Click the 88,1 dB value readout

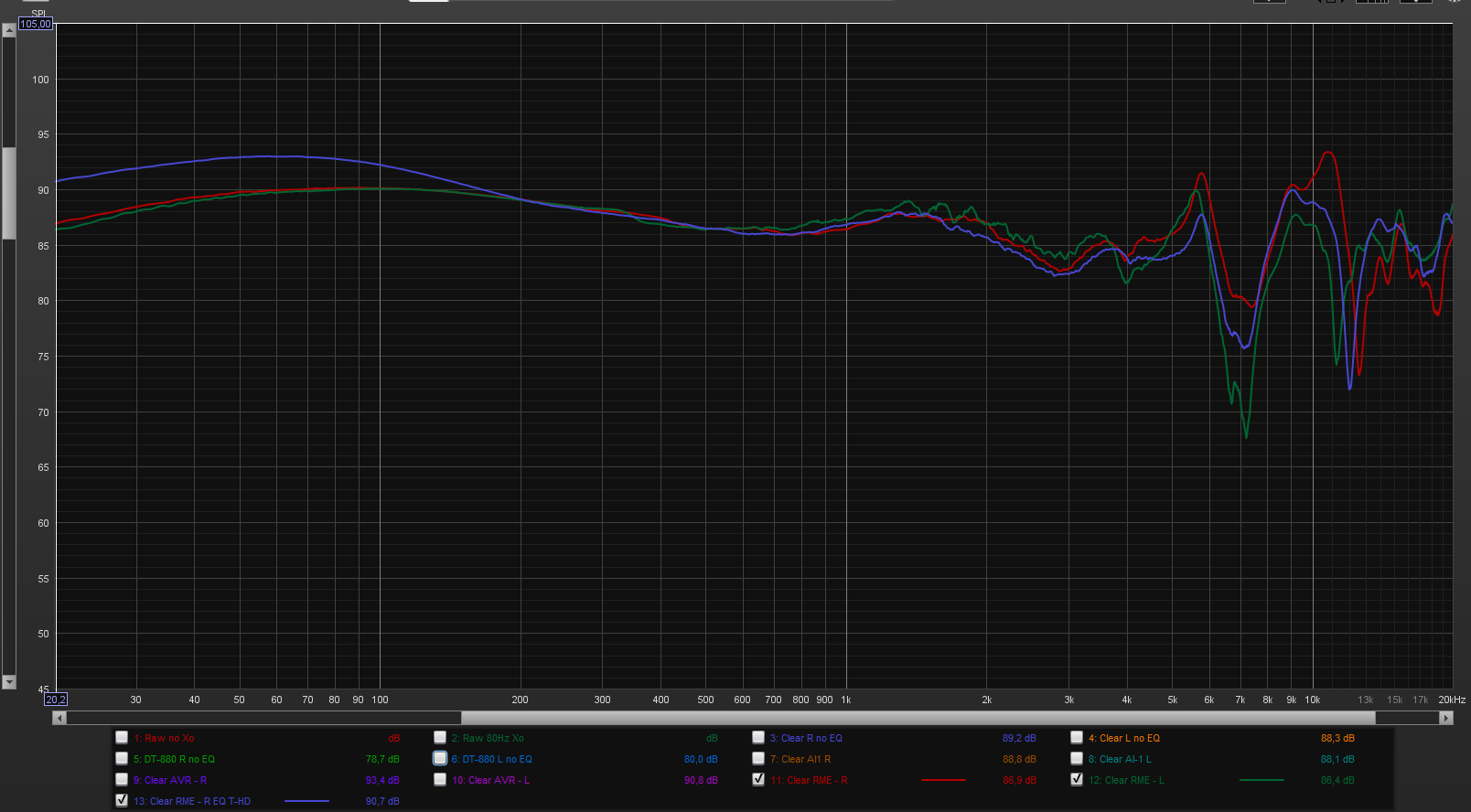(x=1337, y=759)
